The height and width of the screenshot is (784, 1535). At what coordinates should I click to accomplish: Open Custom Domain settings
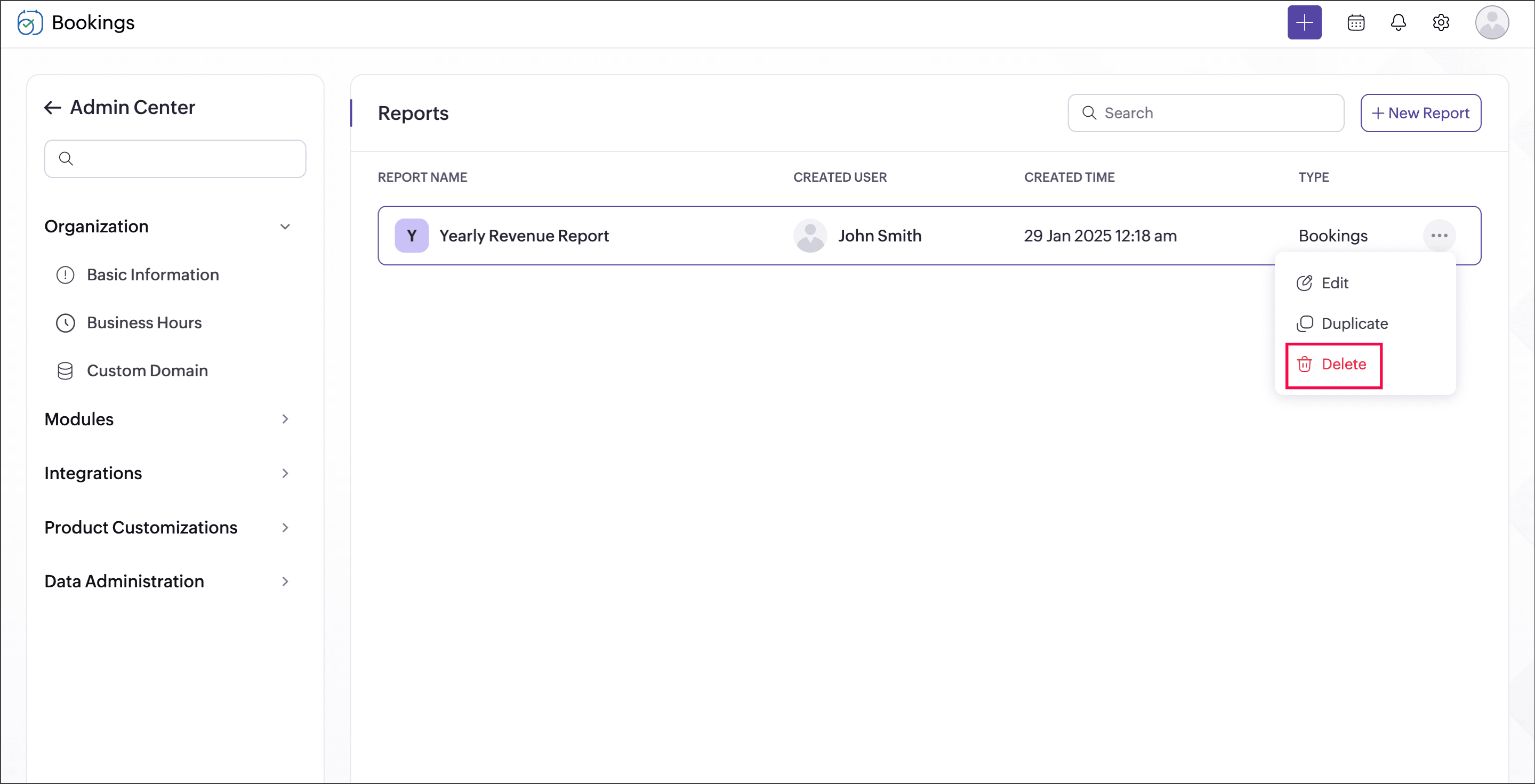(147, 370)
